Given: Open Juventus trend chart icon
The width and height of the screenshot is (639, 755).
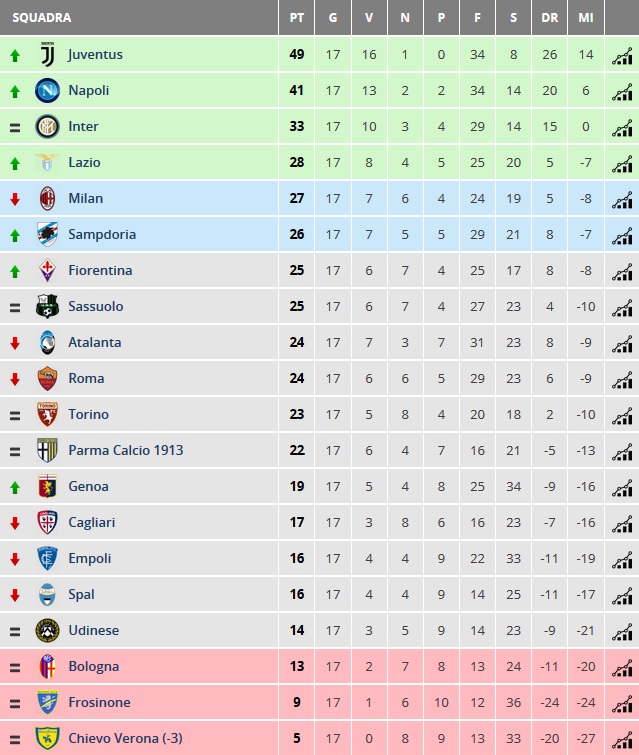Looking at the screenshot, I should 622,56.
